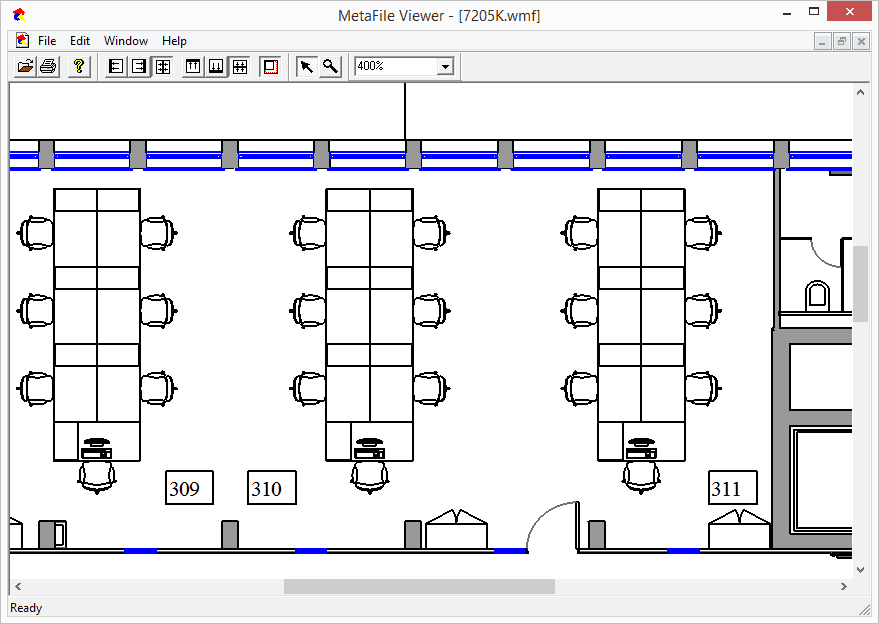Click the horizontal scrollbar right arrow

click(845, 587)
